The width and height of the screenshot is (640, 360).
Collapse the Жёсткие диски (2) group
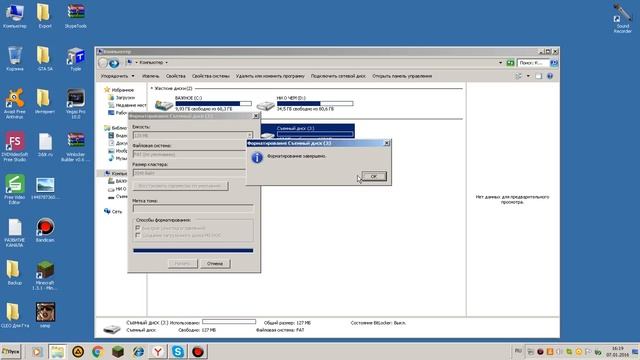(x=152, y=88)
